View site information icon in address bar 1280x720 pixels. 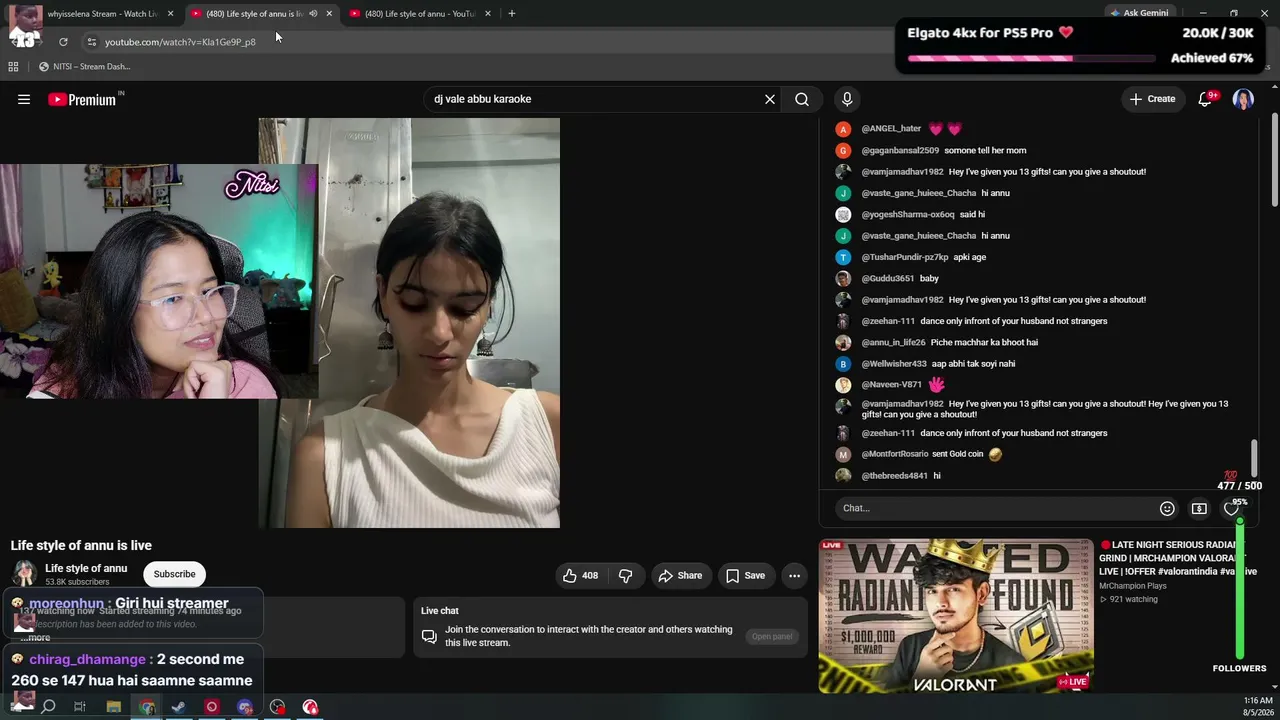pos(91,42)
